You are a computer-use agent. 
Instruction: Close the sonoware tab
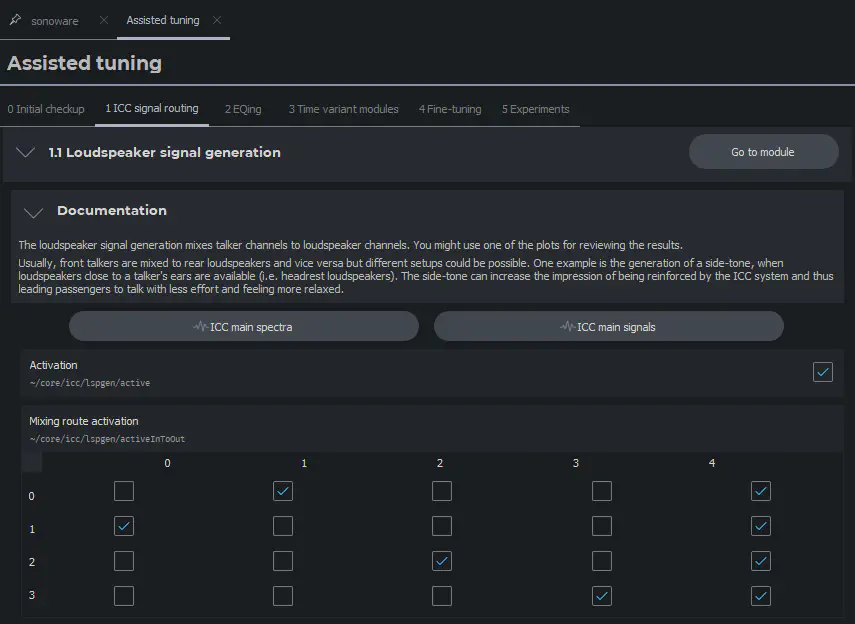point(104,20)
